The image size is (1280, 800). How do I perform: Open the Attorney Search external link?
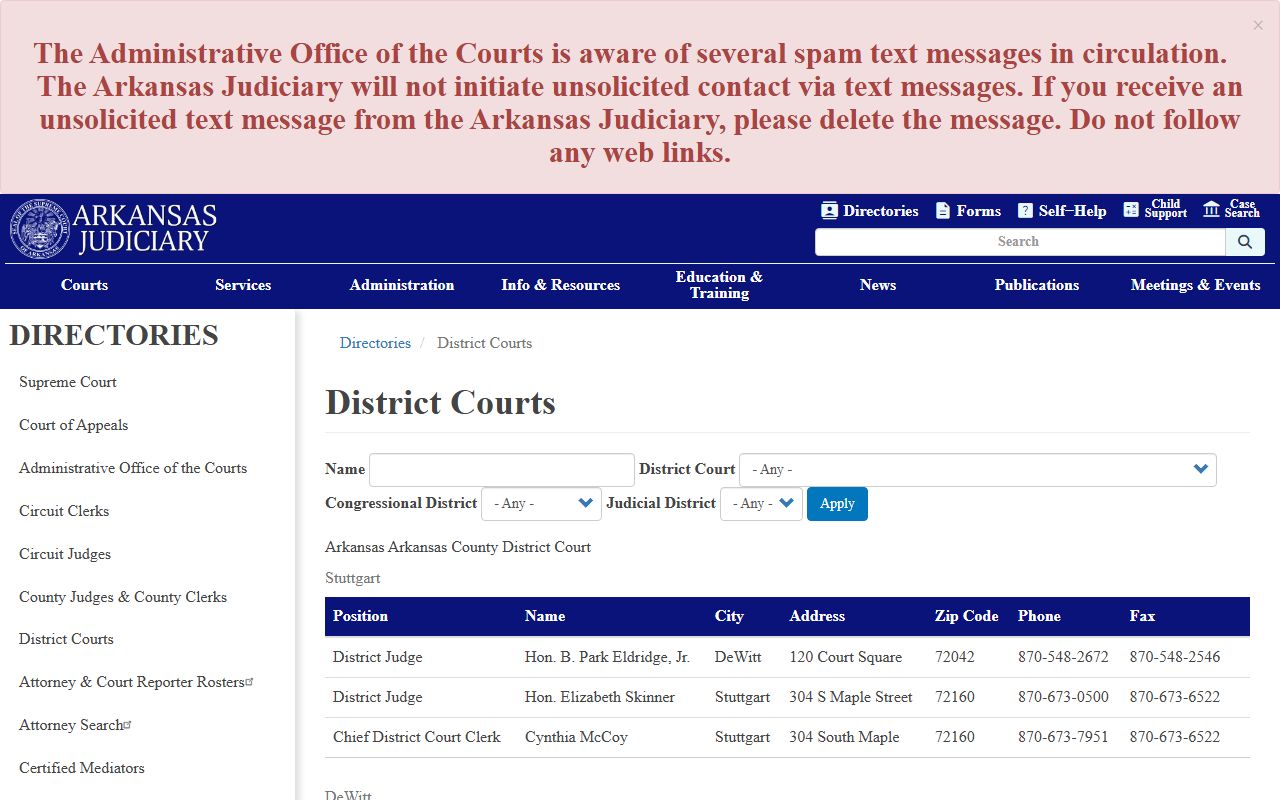click(x=75, y=725)
